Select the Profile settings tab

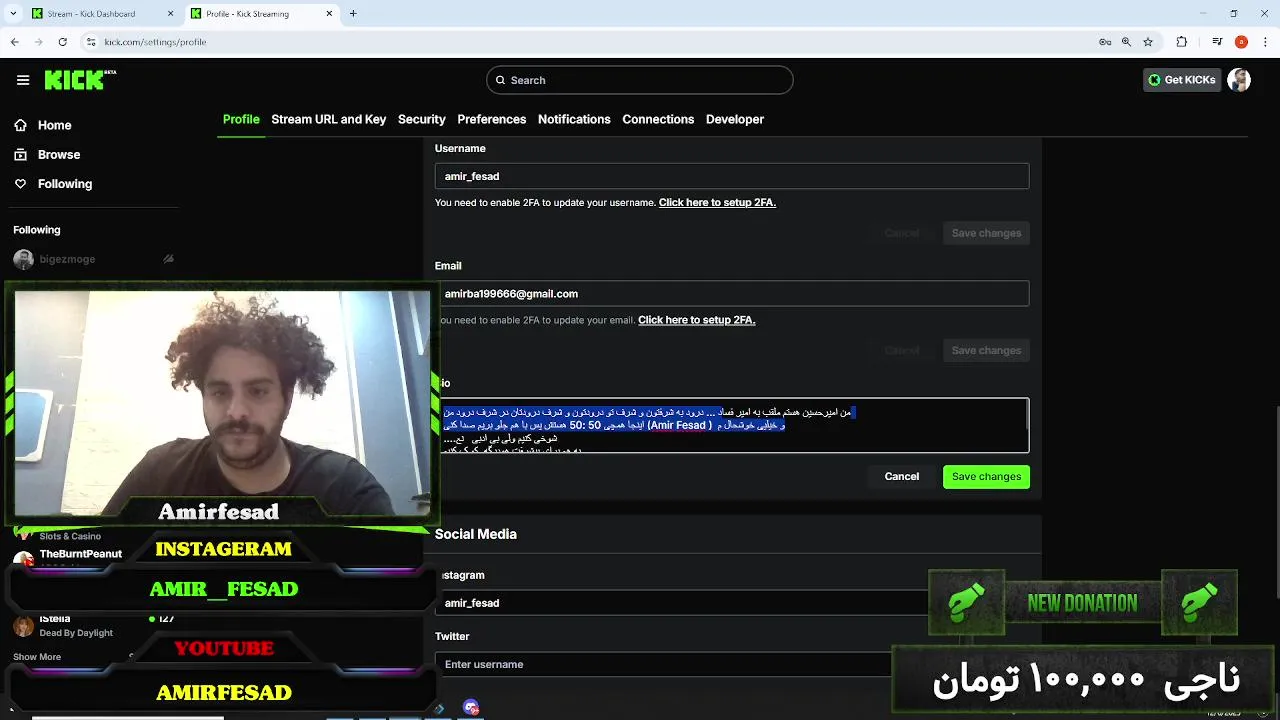pyautogui.click(x=241, y=119)
